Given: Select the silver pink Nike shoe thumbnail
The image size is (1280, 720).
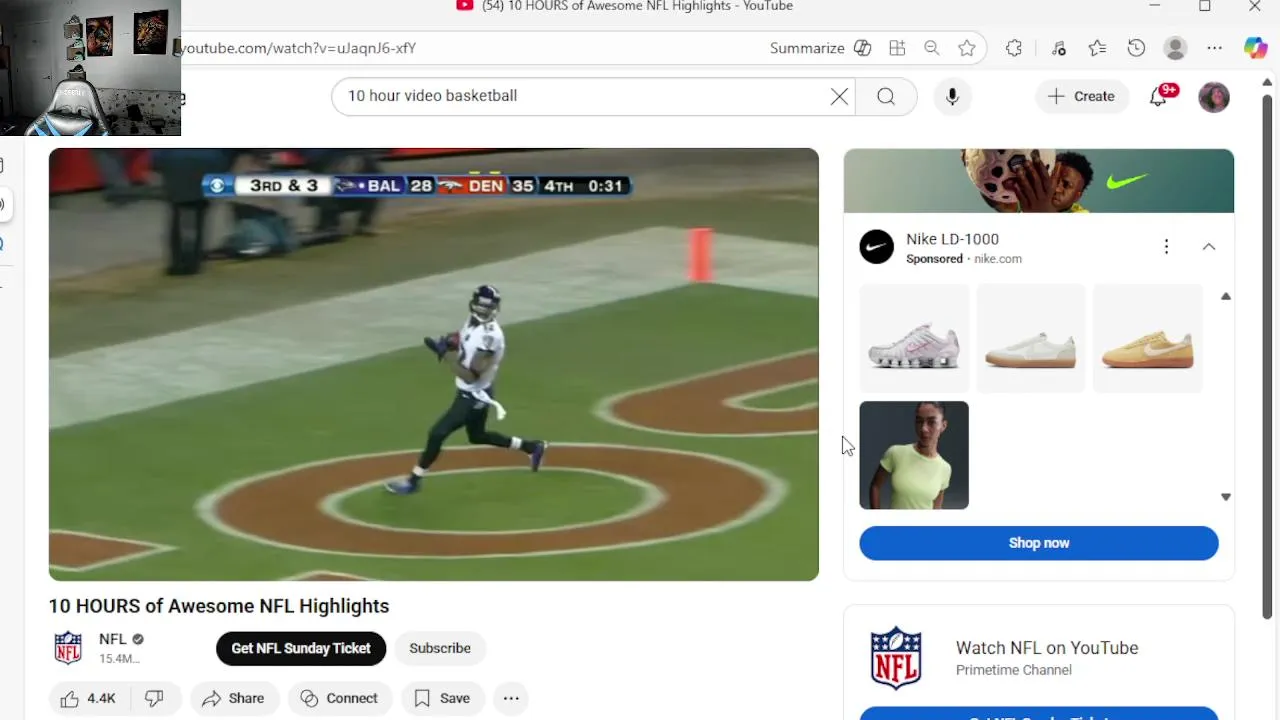Looking at the screenshot, I should (914, 338).
